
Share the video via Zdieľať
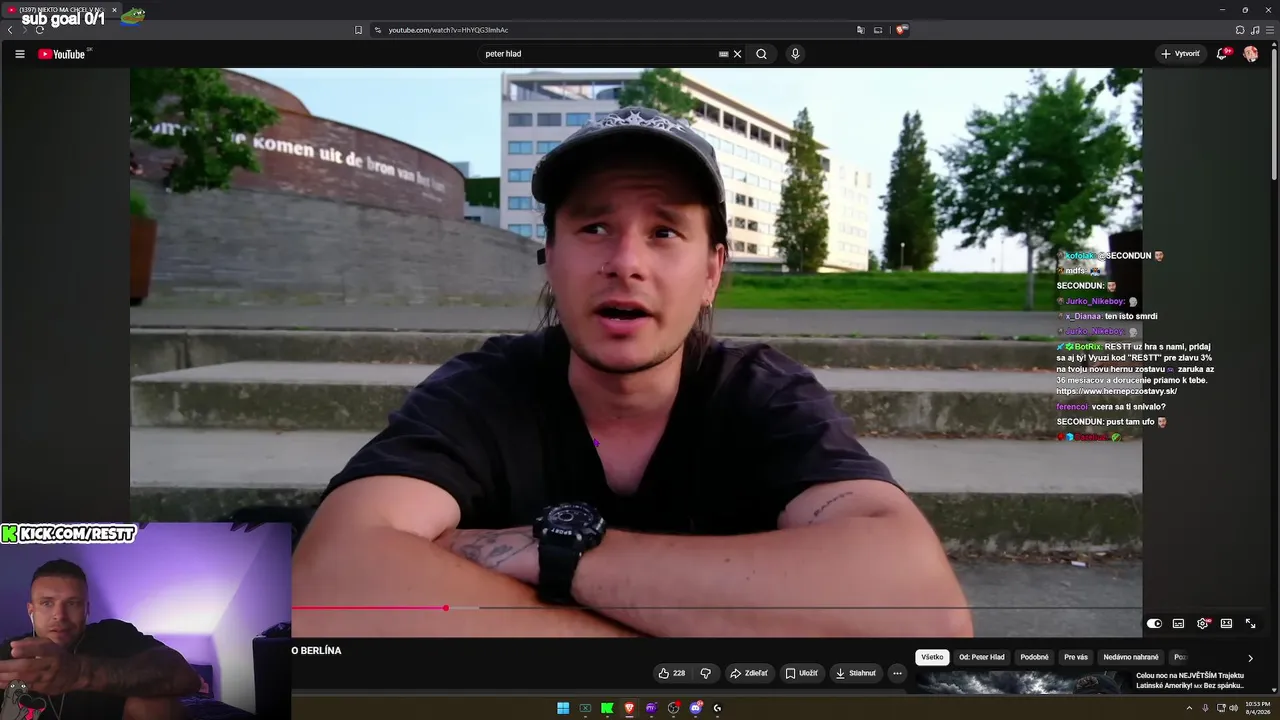click(x=749, y=673)
